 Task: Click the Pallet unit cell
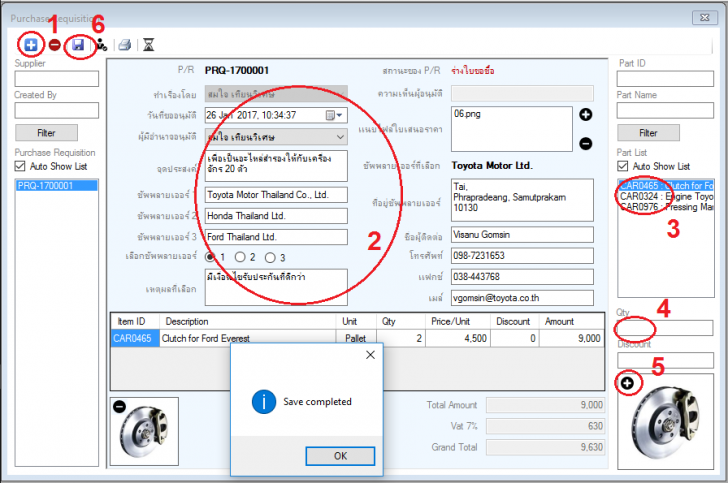tap(355, 338)
